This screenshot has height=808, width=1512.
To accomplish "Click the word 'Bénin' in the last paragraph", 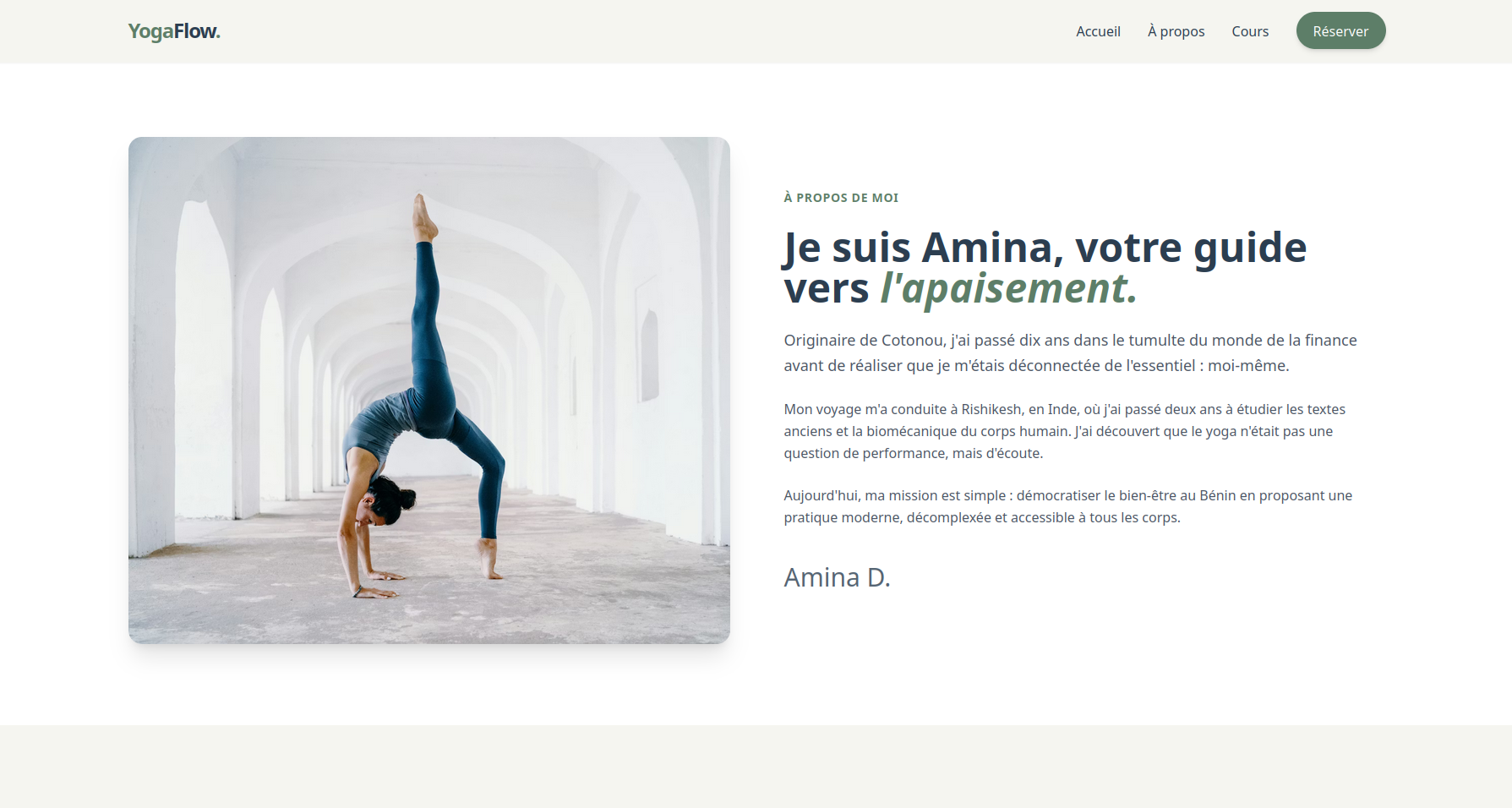I will [x=1218, y=495].
